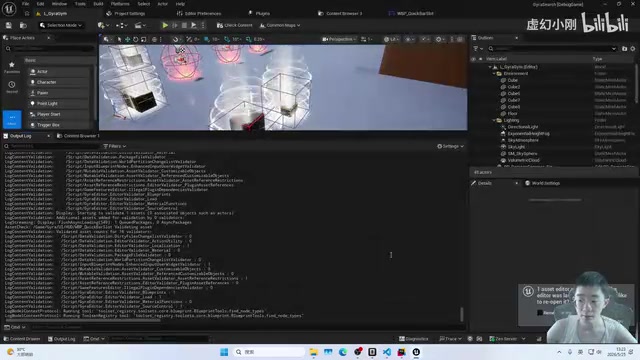Open Selection Mode dropdown
This screenshot has width=640, height=360.
click(61, 25)
